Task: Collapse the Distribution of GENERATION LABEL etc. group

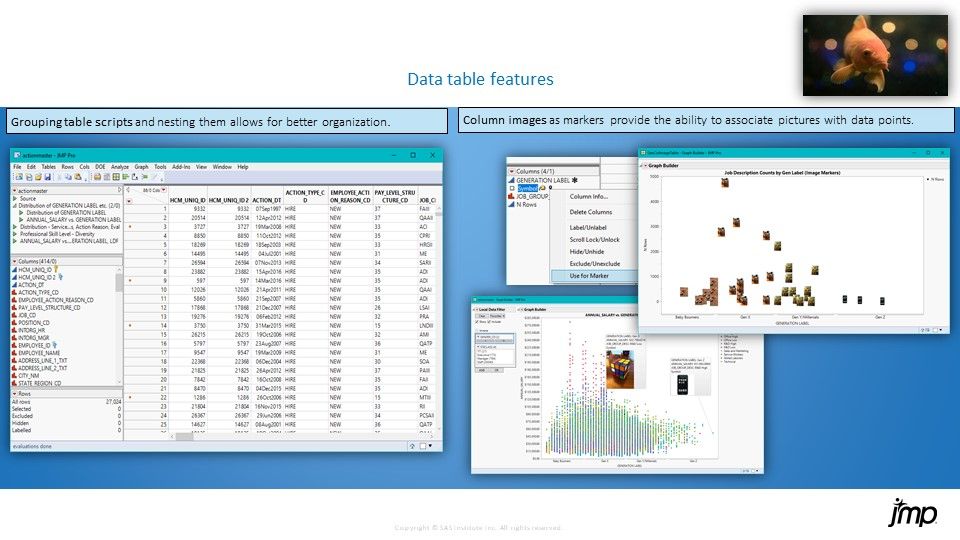Action: click(x=15, y=206)
